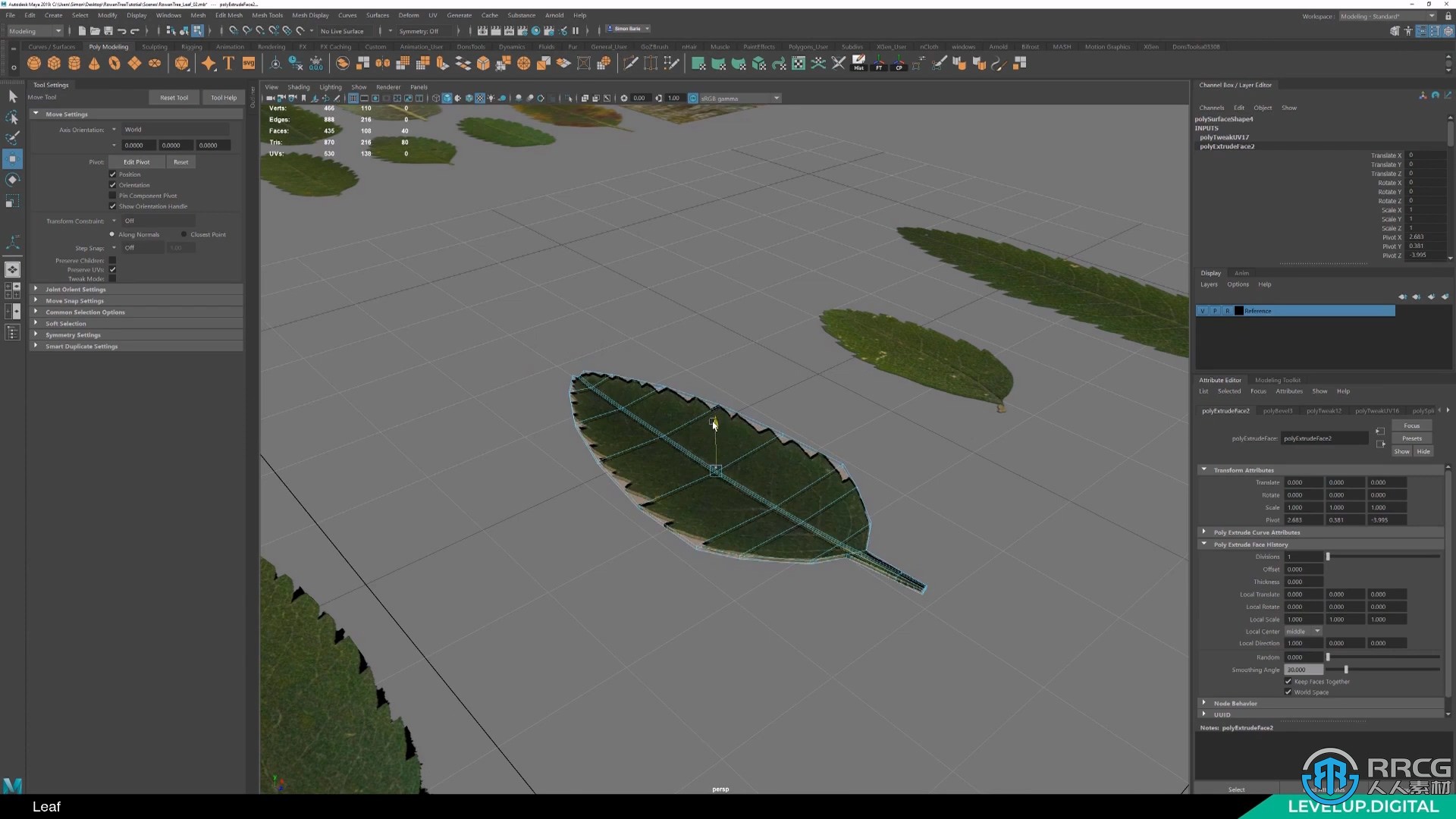Image resolution: width=1456 pixels, height=819 pixels.
Task: Enable Pin Component Pivot checkbox
Action: tap(113, 196)
